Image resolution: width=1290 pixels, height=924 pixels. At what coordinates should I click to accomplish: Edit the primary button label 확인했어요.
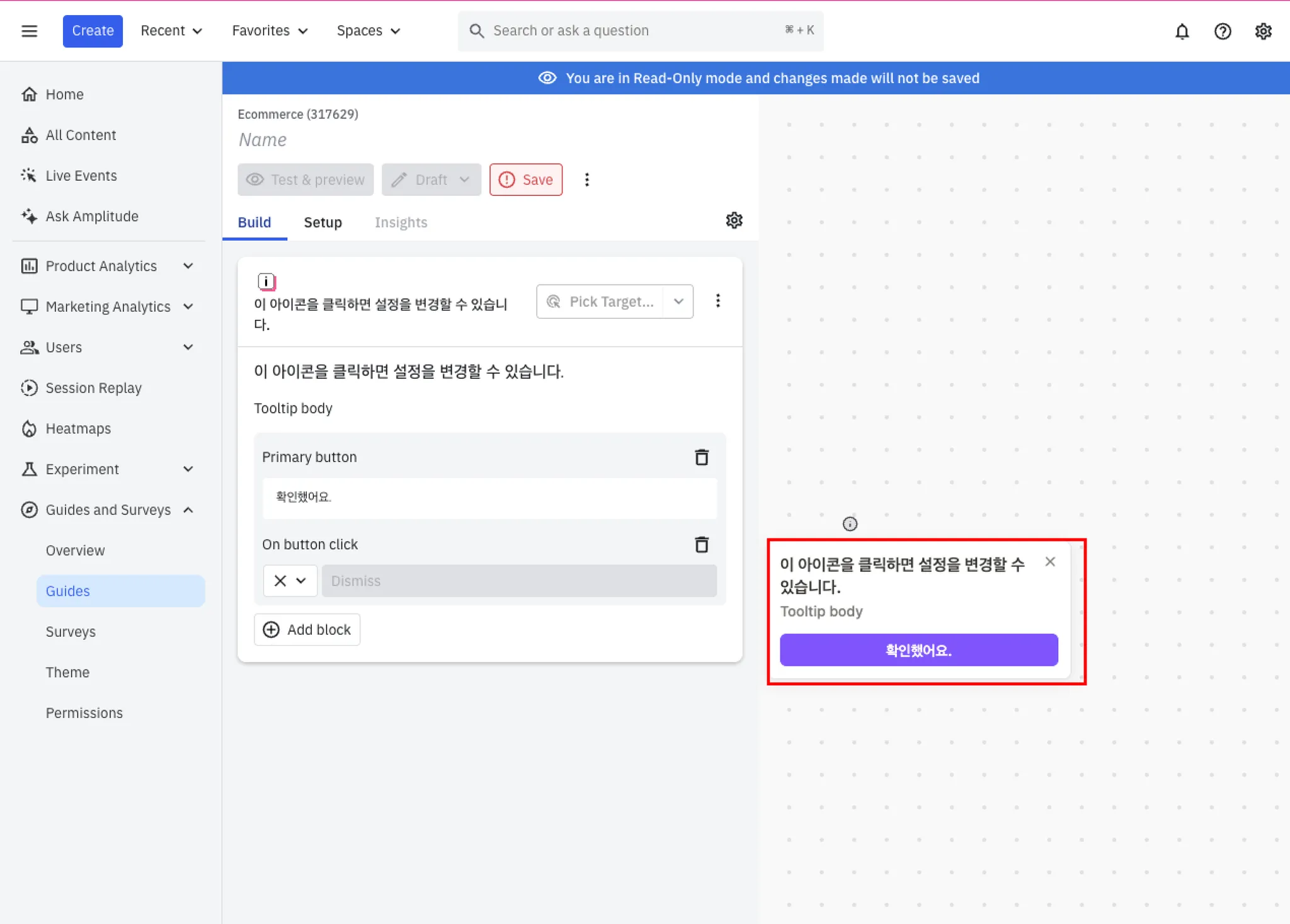(x=489, y=498)
